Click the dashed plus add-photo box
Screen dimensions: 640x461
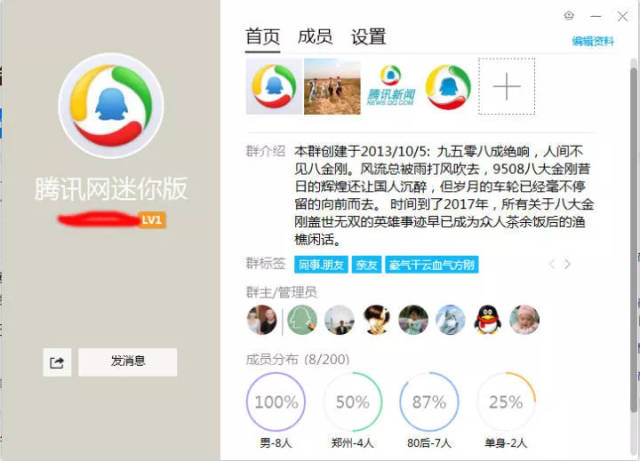point(507,86)
